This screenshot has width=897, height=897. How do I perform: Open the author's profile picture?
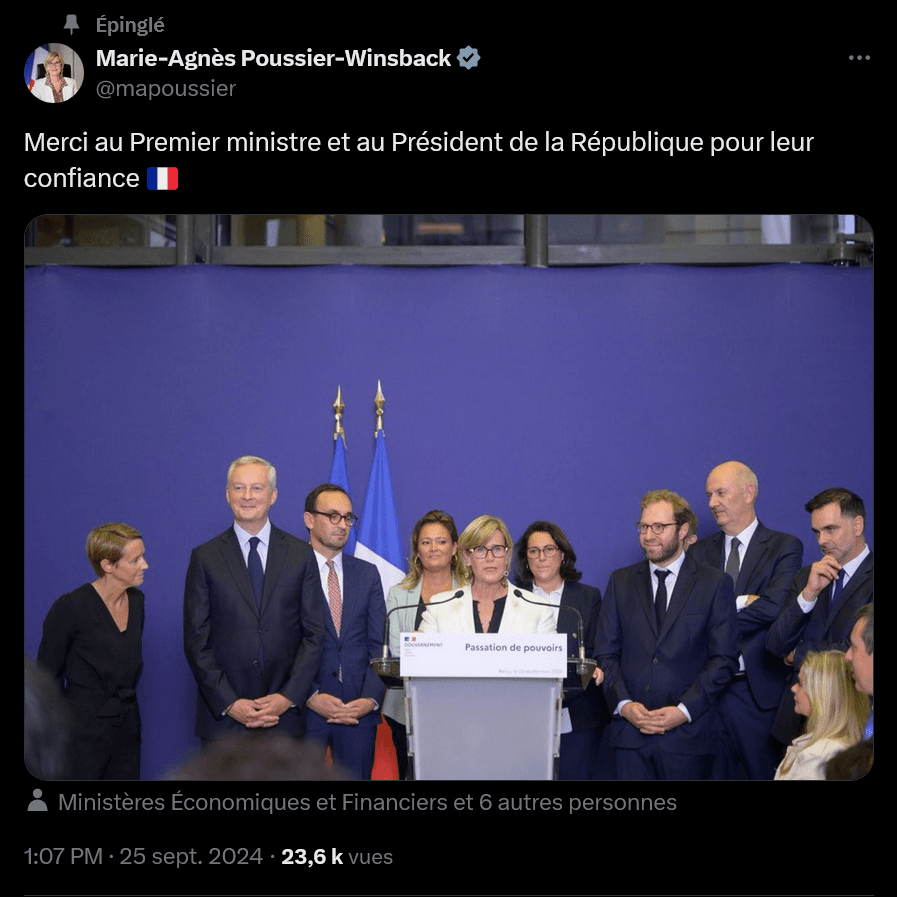(54, 73)
